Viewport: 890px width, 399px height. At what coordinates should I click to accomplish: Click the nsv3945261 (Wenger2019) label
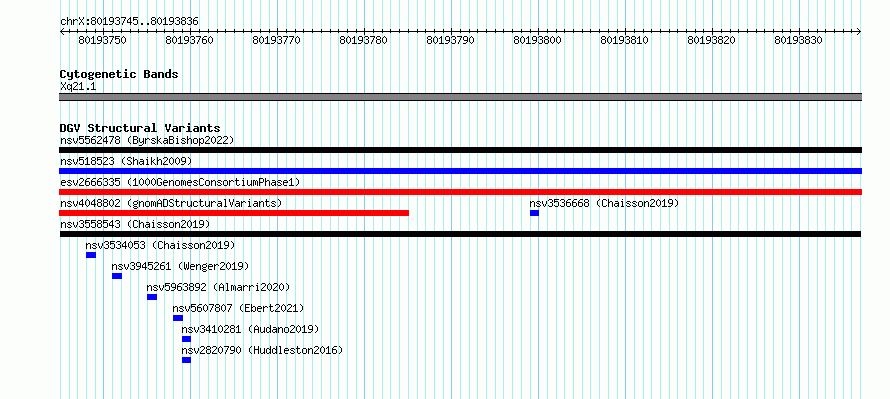[180, 266]
